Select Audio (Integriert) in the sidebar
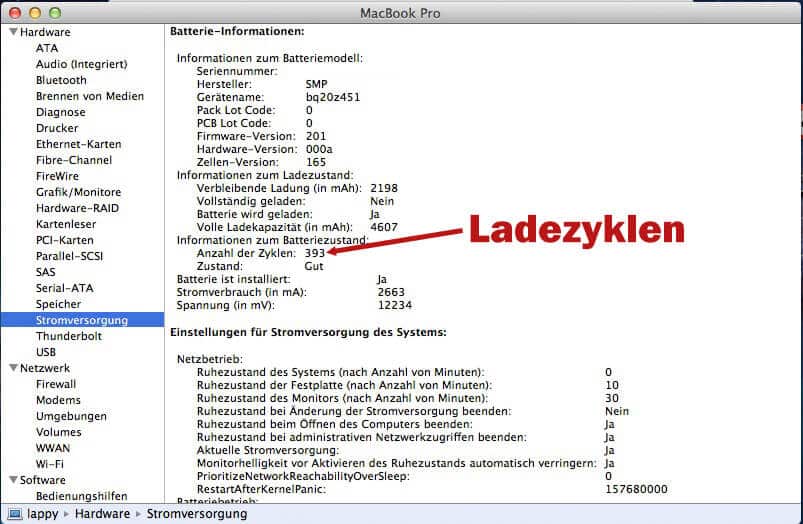The height and width of the screenshot is (524, 803). 81,64
